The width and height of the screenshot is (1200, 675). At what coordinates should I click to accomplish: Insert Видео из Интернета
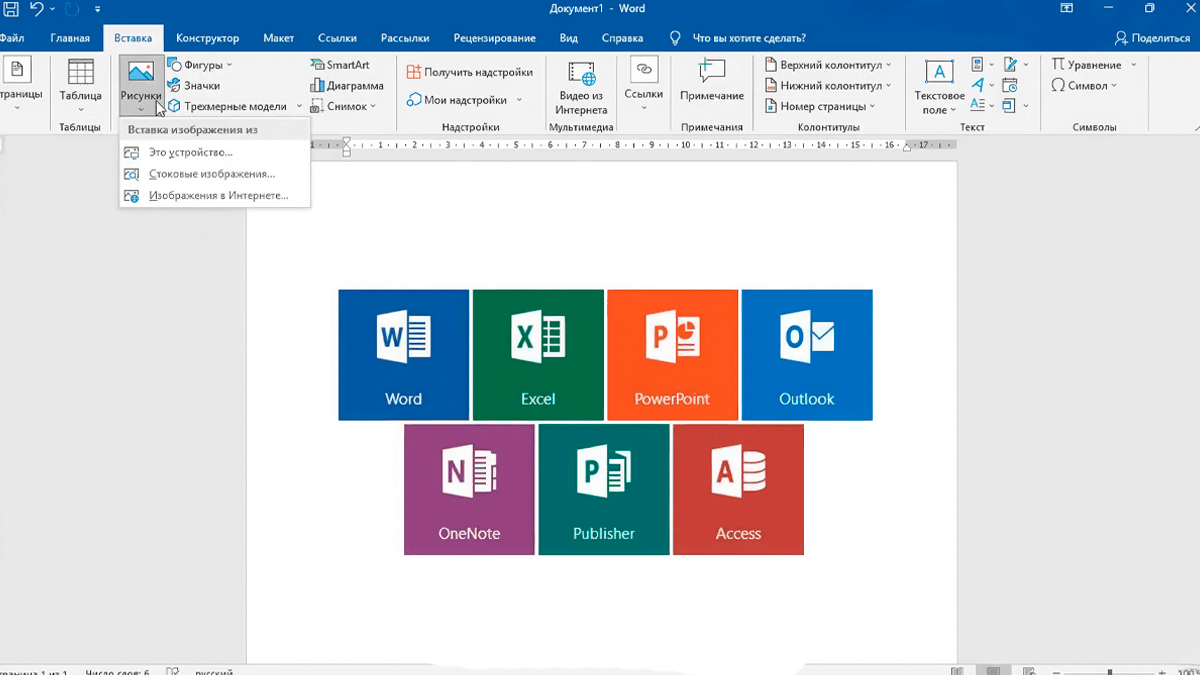(581, 88)
